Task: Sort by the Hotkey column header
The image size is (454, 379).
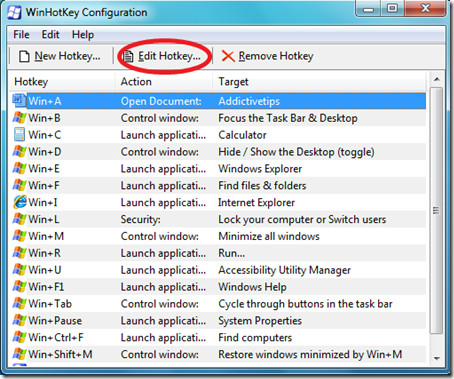Action: tap(62, 82)
